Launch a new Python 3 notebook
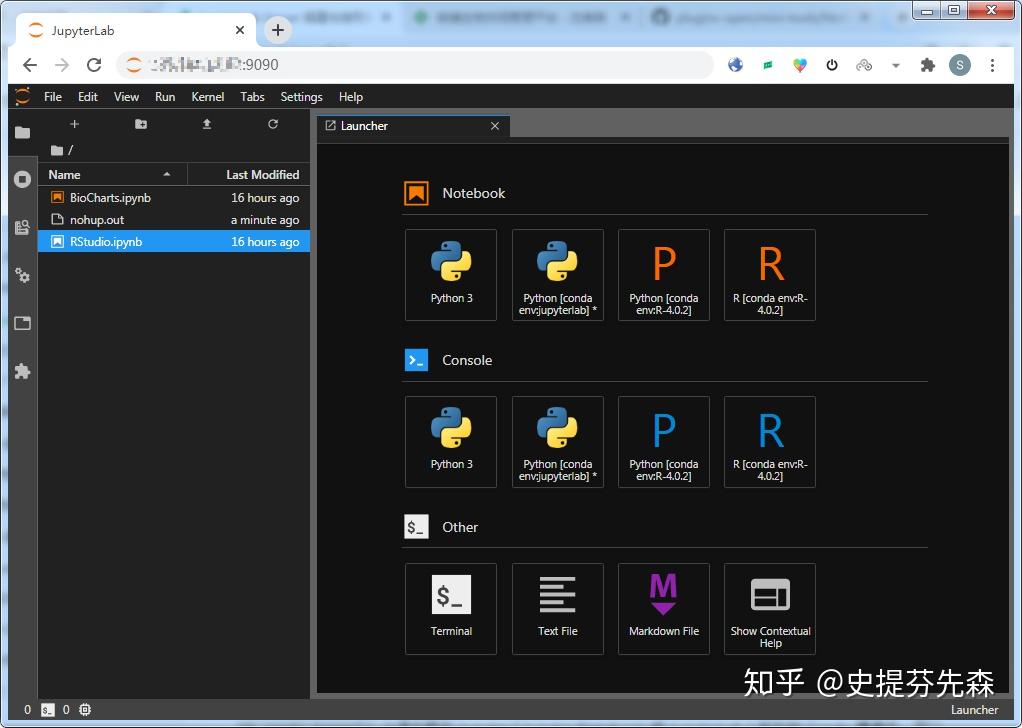This screenshot has height=728, width=1022. point(451,275)
